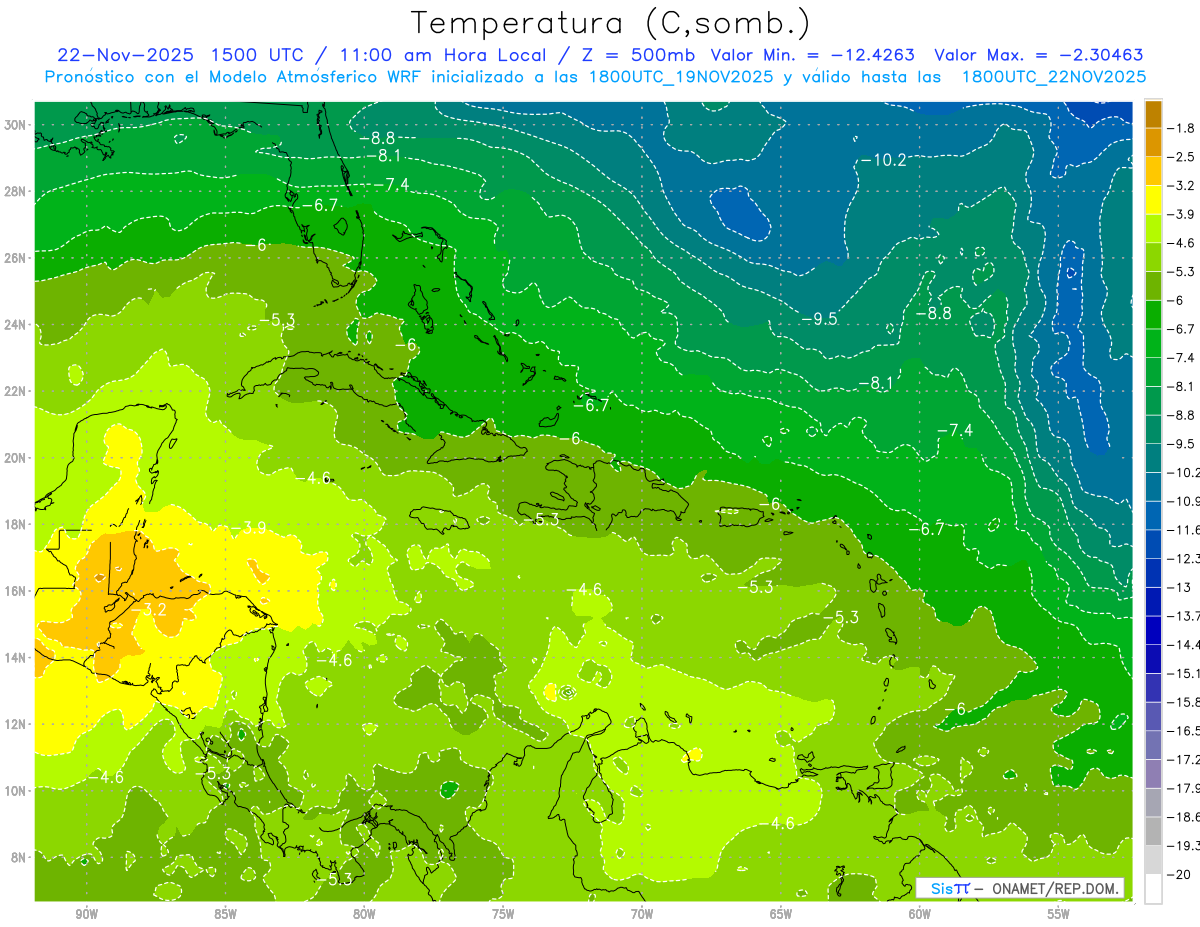Click the "22N" latitude axis label
Viewport: 1200px width, 927px height.
(x=16, y=391)
